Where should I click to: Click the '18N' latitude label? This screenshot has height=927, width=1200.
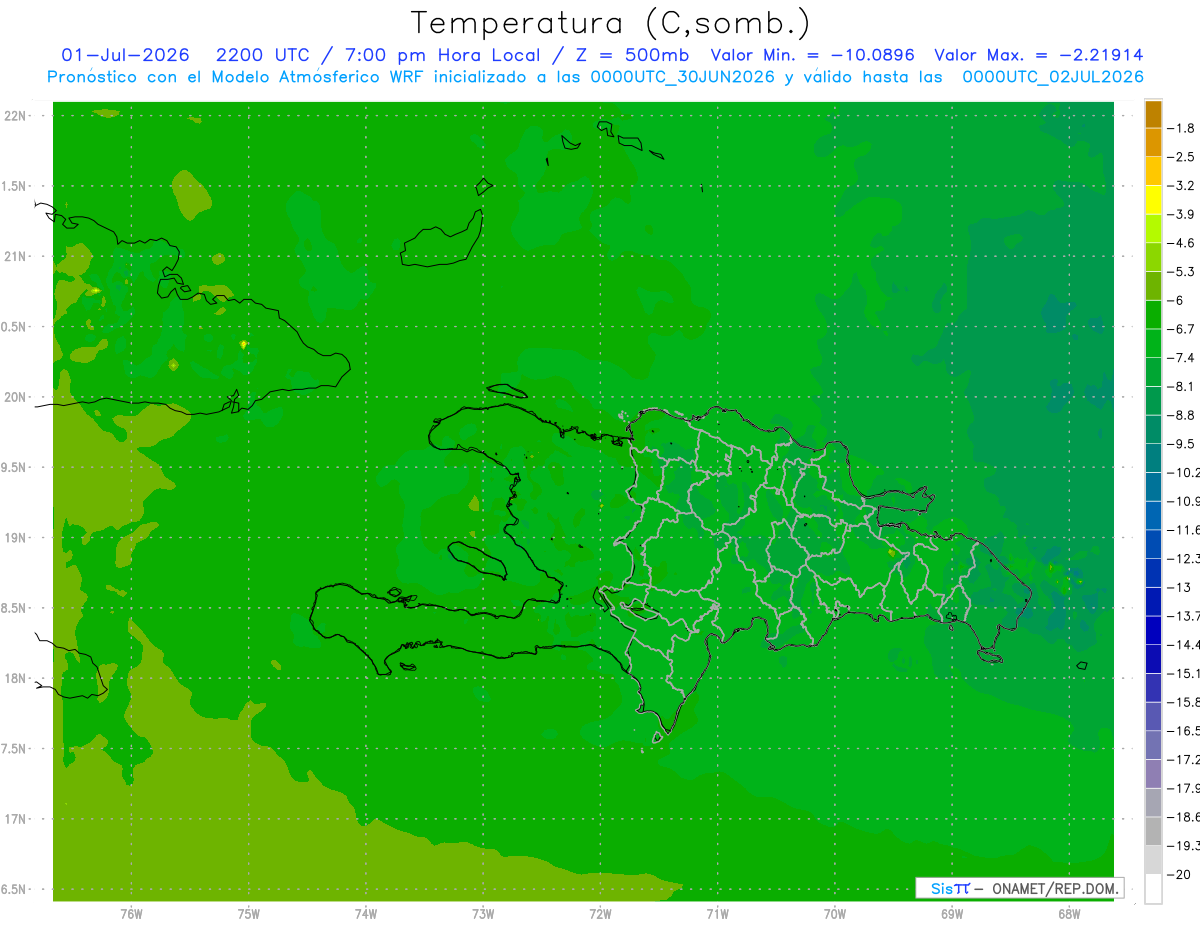pos(13,679)
